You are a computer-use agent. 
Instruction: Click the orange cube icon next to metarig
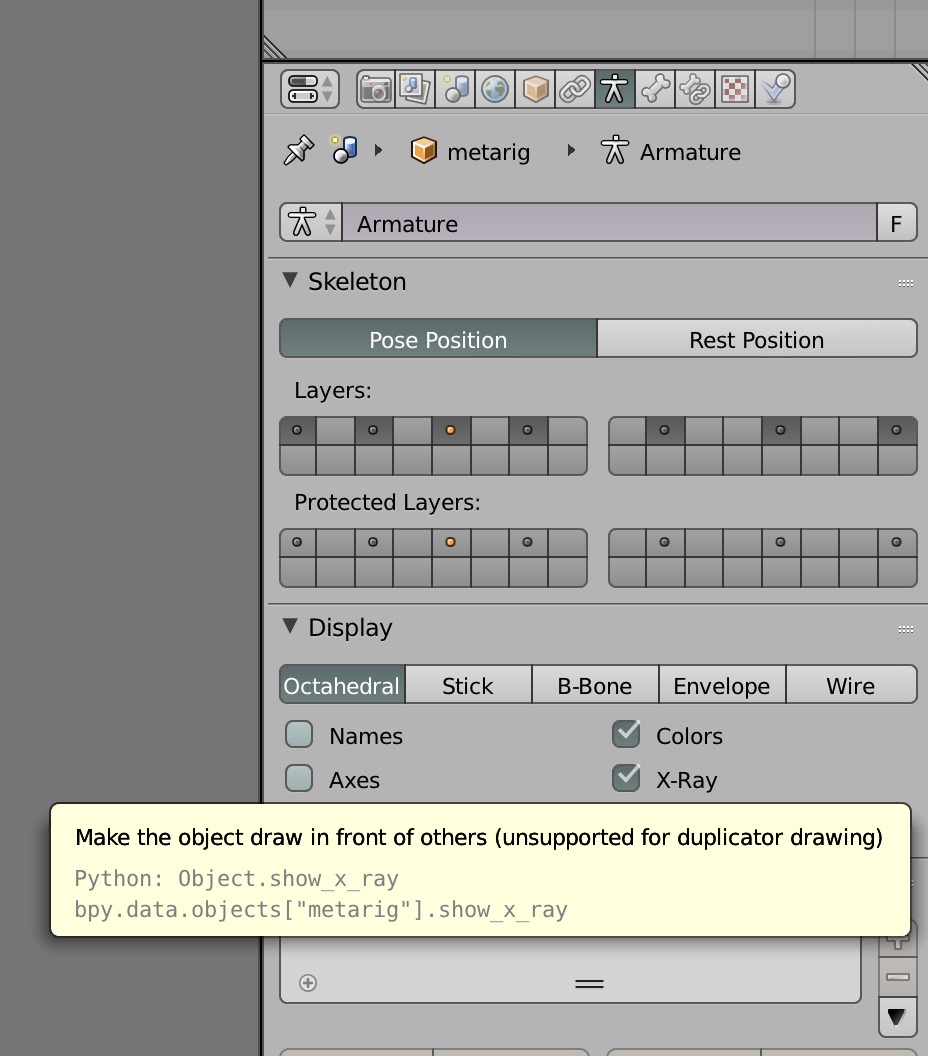pos(424,150)
